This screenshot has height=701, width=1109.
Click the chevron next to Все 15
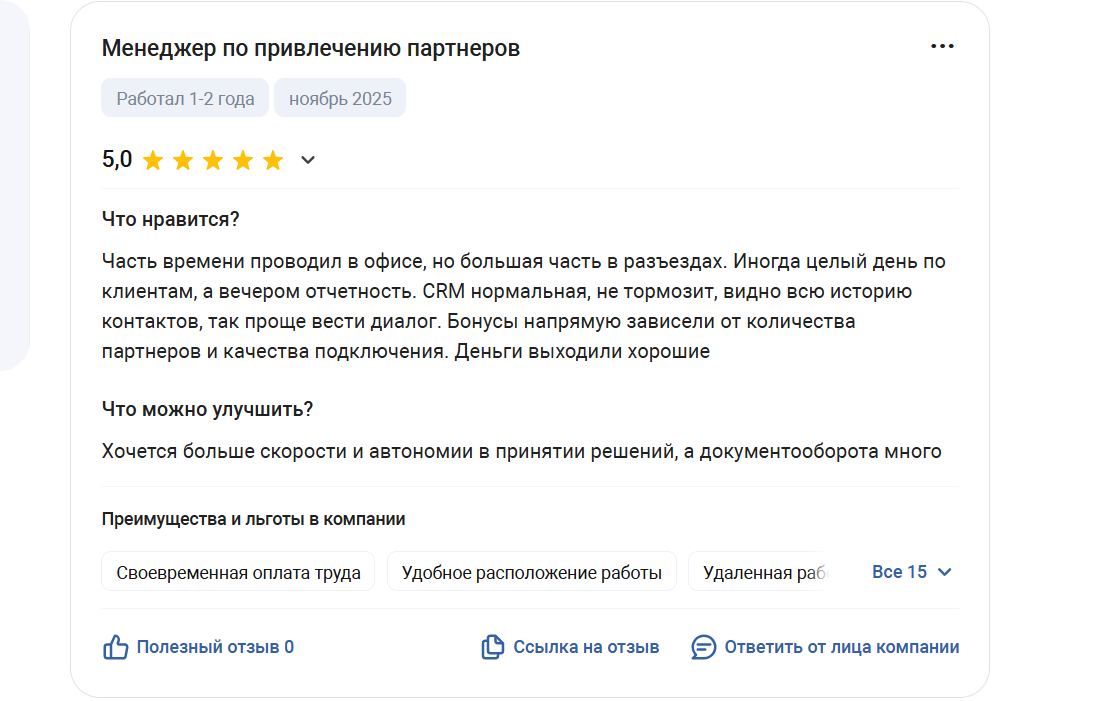(x=945, y=572)
